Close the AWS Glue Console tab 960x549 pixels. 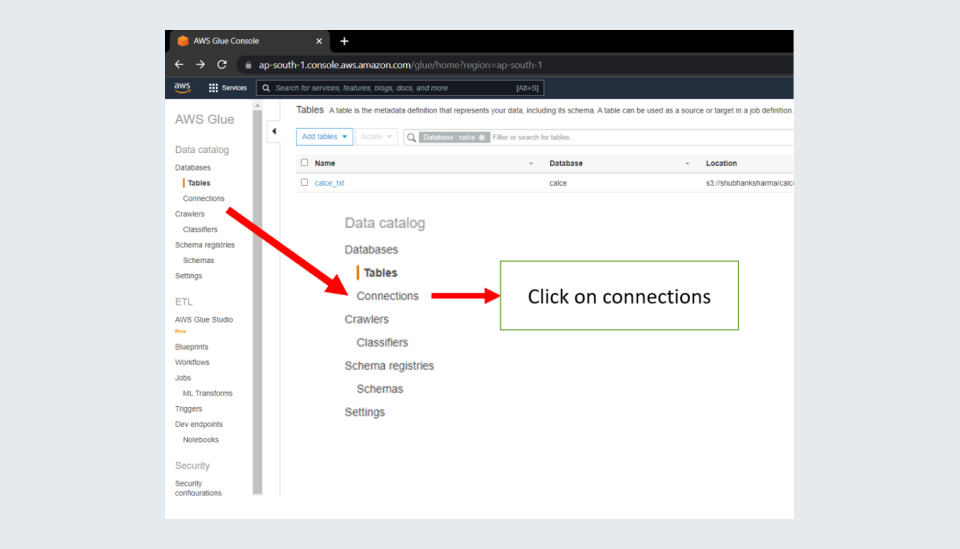(319, 41)
